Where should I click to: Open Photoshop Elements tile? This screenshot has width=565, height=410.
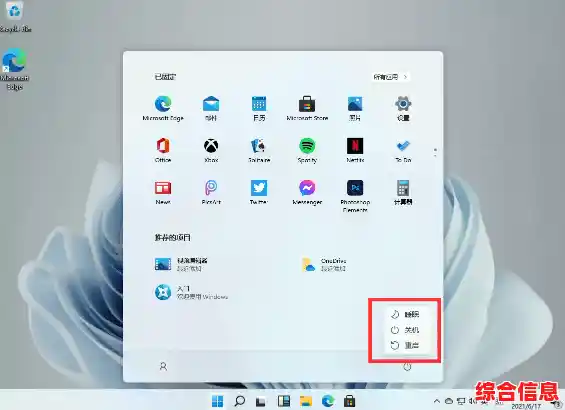pos(355,196)
